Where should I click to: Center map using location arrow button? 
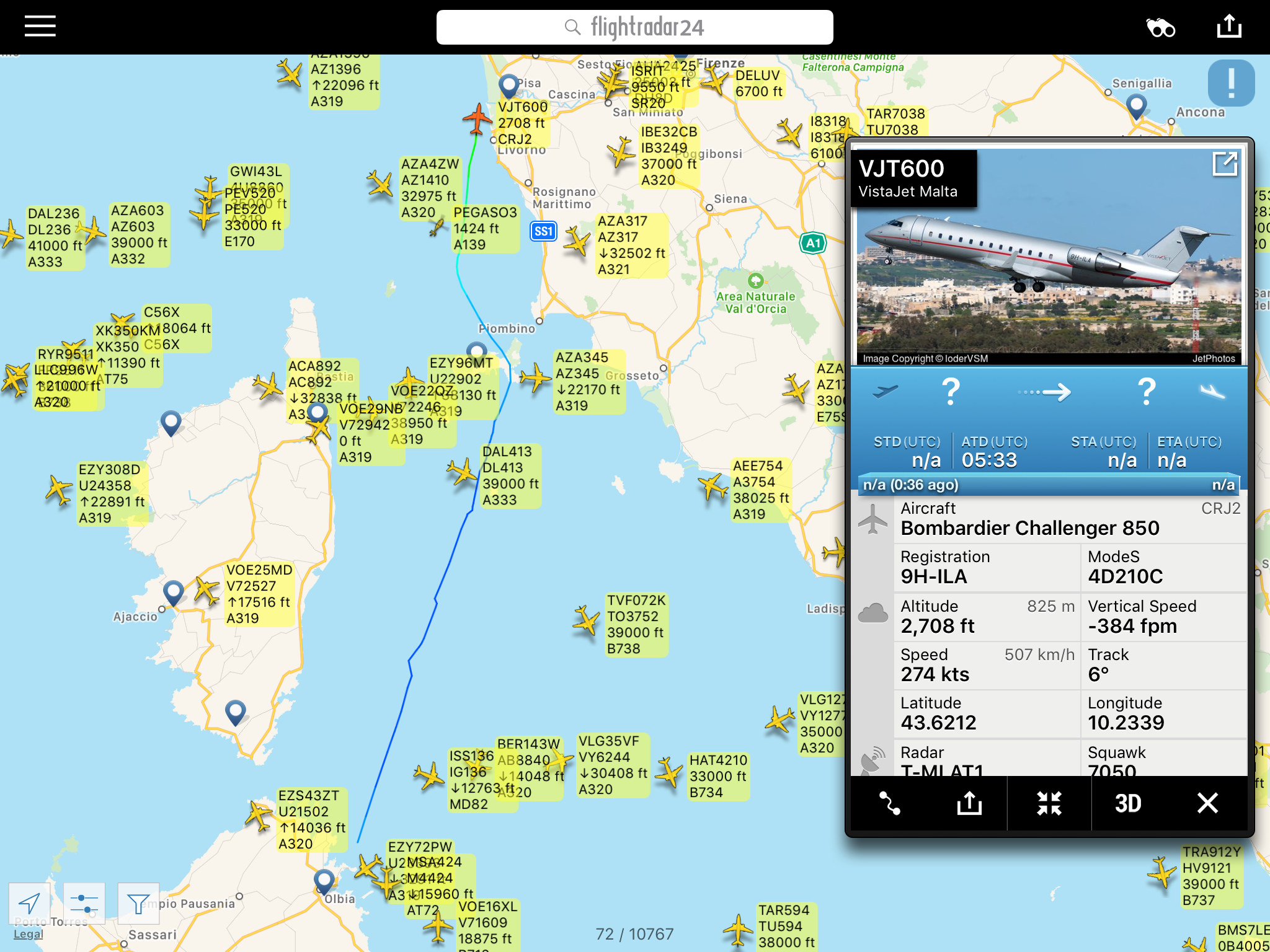point(29,903)
